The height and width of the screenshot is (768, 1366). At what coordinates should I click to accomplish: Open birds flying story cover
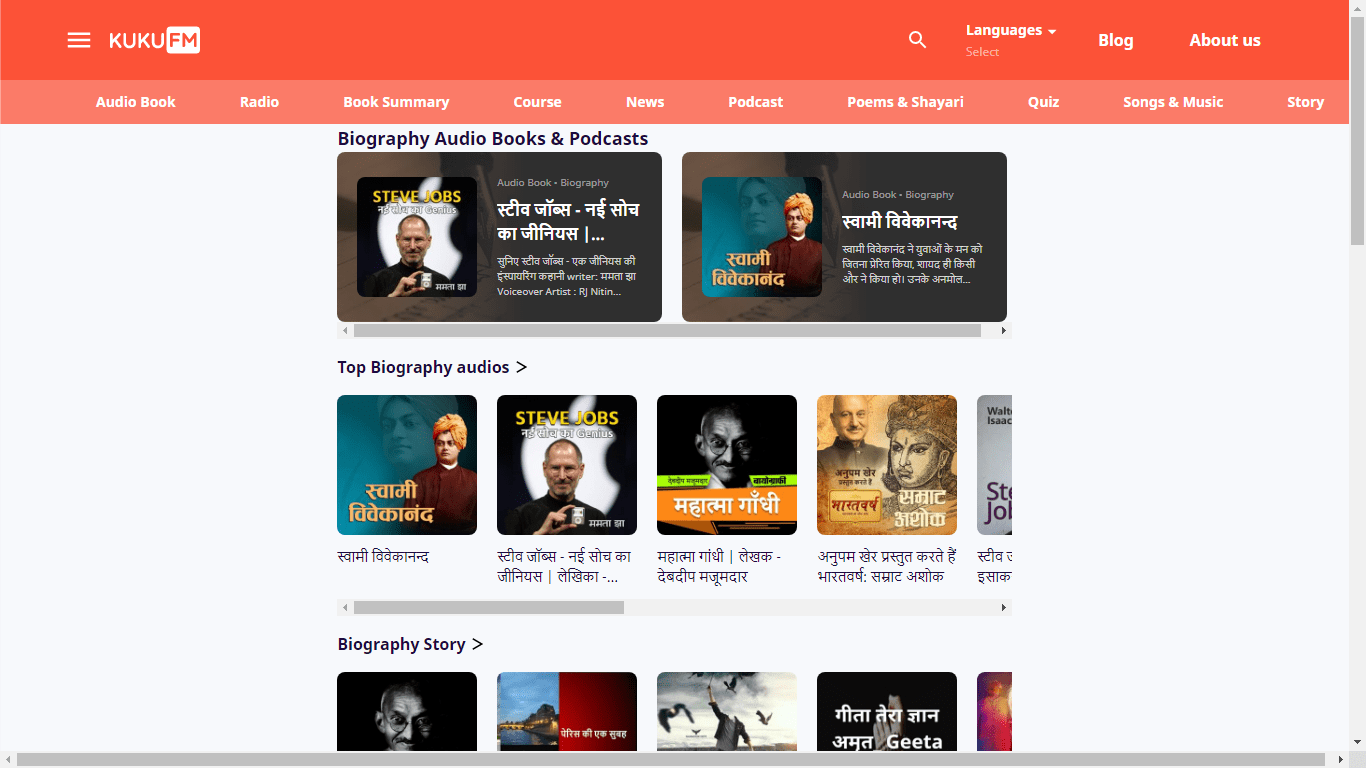pyautogui.click(x=727, y=711)
